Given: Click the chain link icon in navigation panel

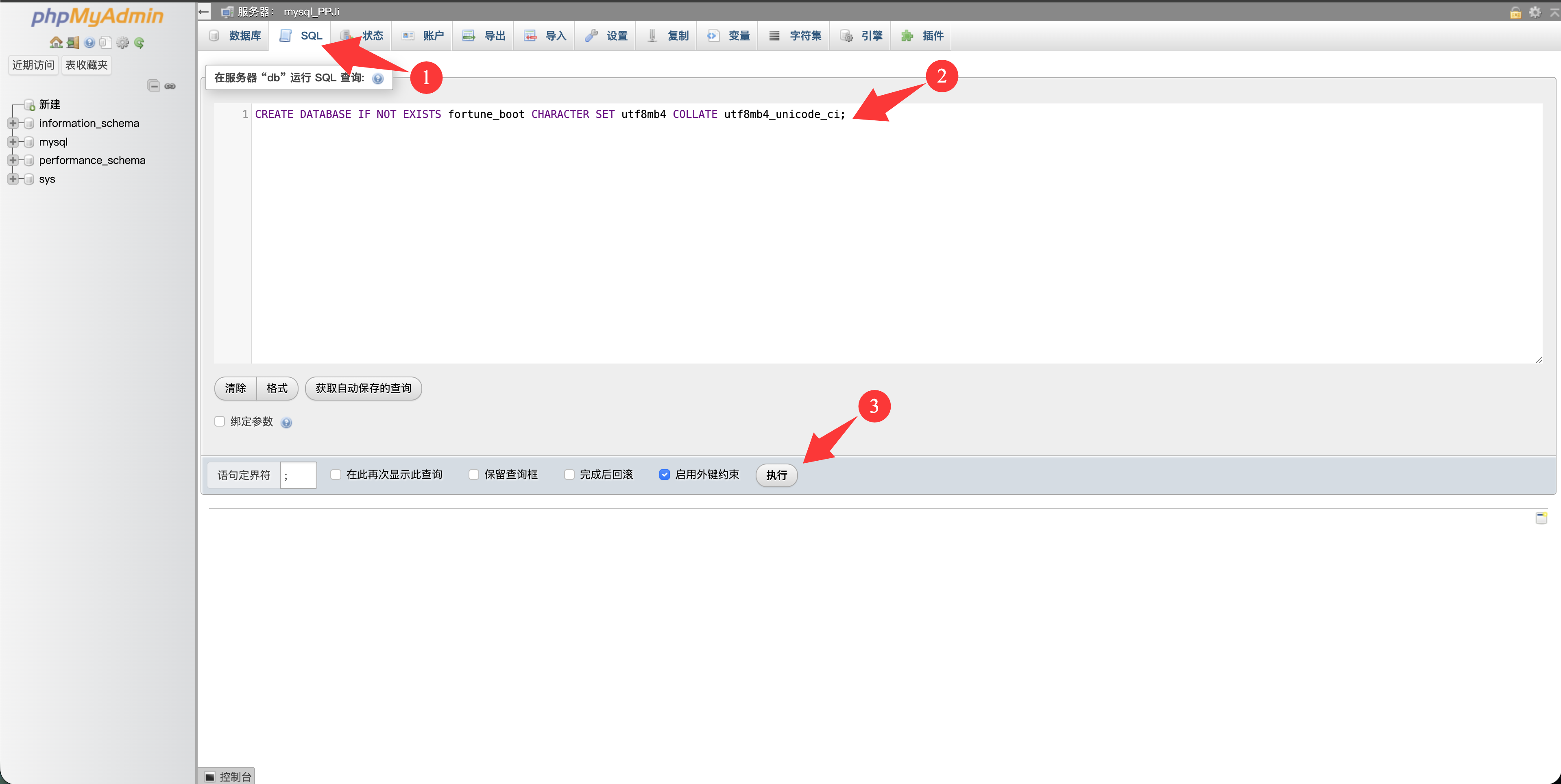Looking at the screenshot, I should point(170,86).
